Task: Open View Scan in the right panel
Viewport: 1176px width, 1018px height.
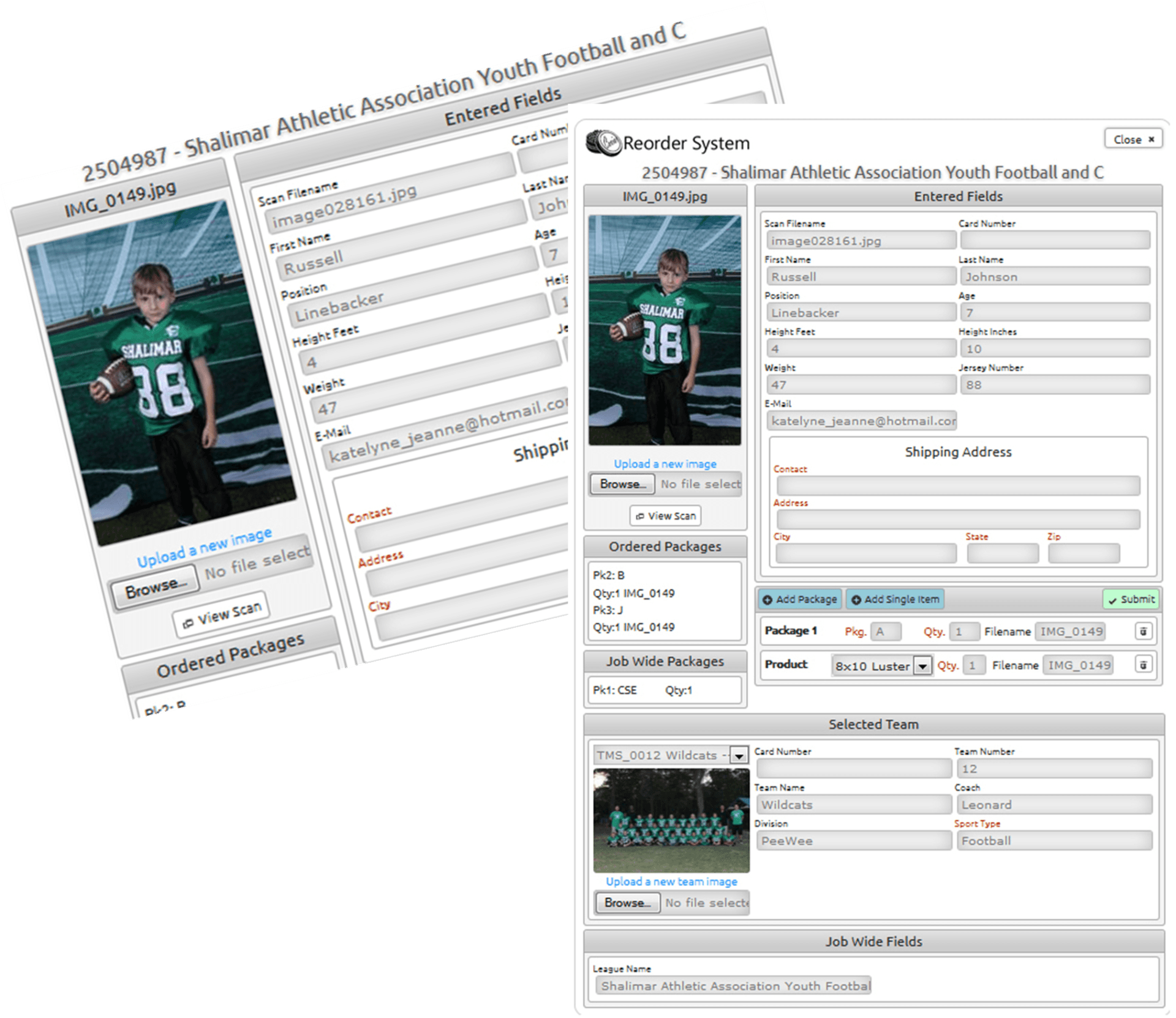Action: point(665,516)
